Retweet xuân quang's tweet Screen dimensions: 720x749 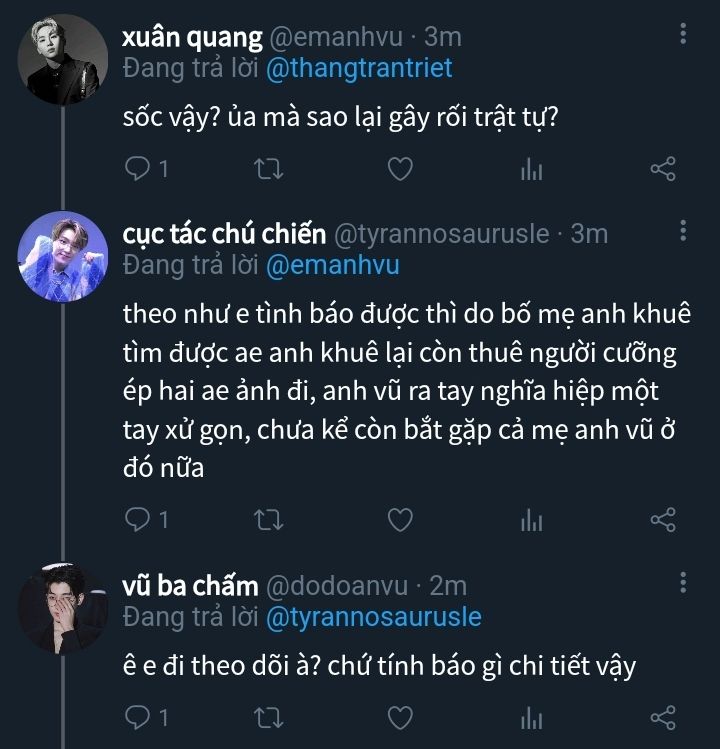(269, 169)
